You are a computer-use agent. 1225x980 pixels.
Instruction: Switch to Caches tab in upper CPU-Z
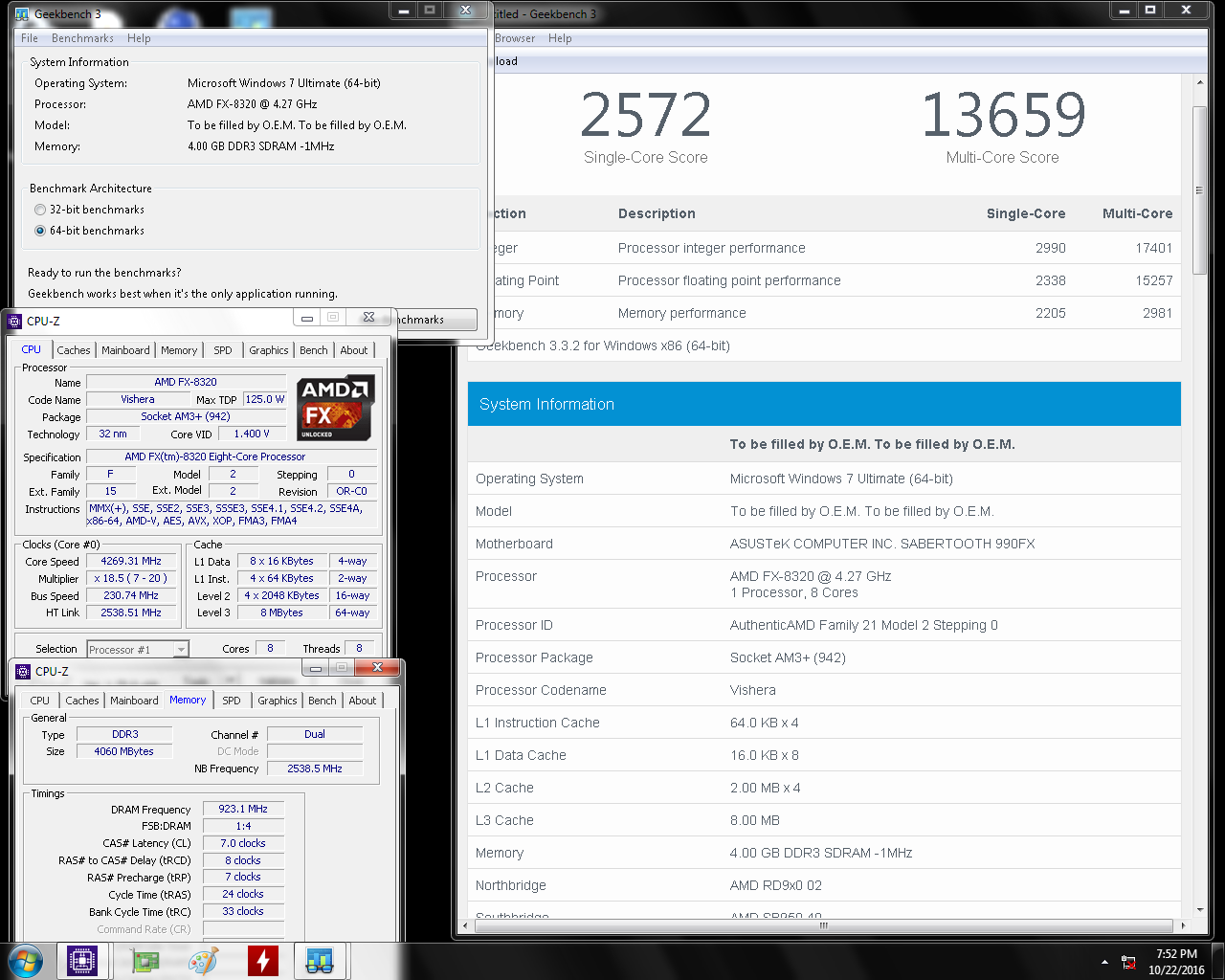pyautogui.click(x=74, y=350)
